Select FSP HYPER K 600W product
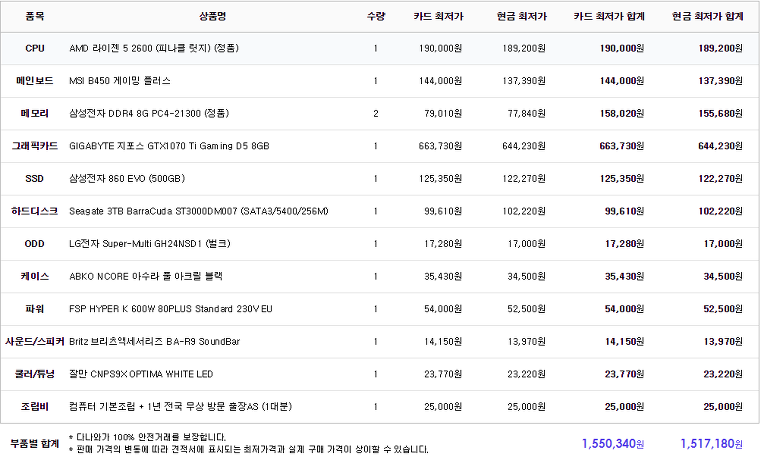The image size is (764, 463). coord(171,309)
